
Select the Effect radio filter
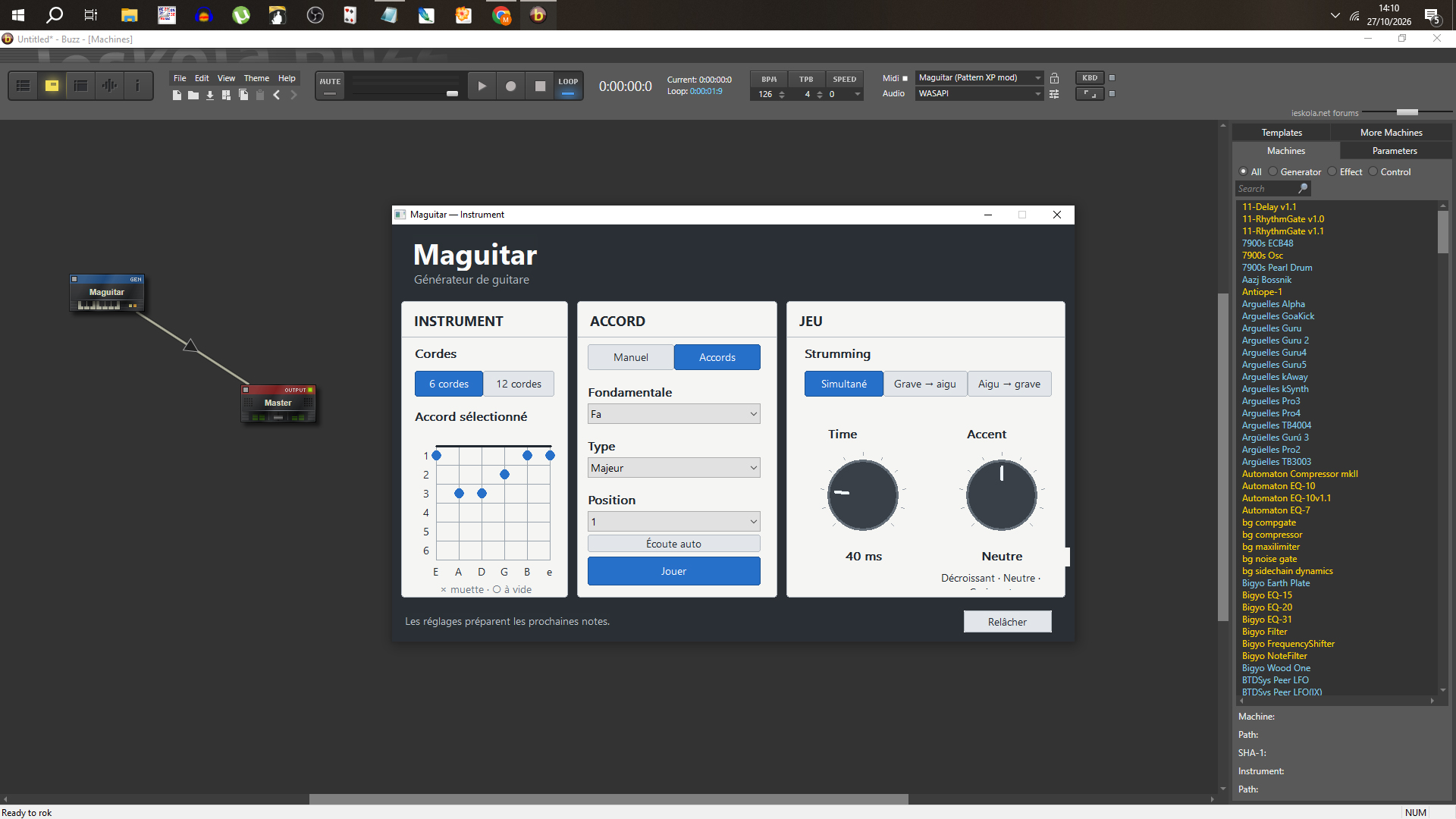point(1345,172)
